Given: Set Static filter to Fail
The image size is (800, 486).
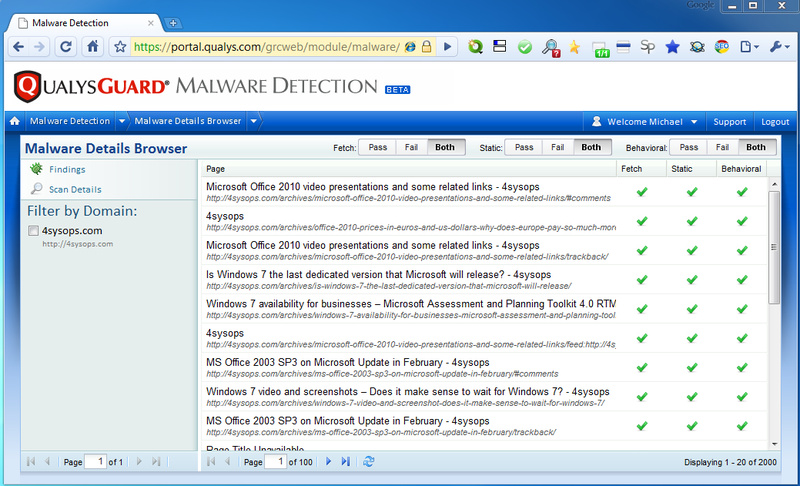Looking at the screenshot, I should point(558,147).
